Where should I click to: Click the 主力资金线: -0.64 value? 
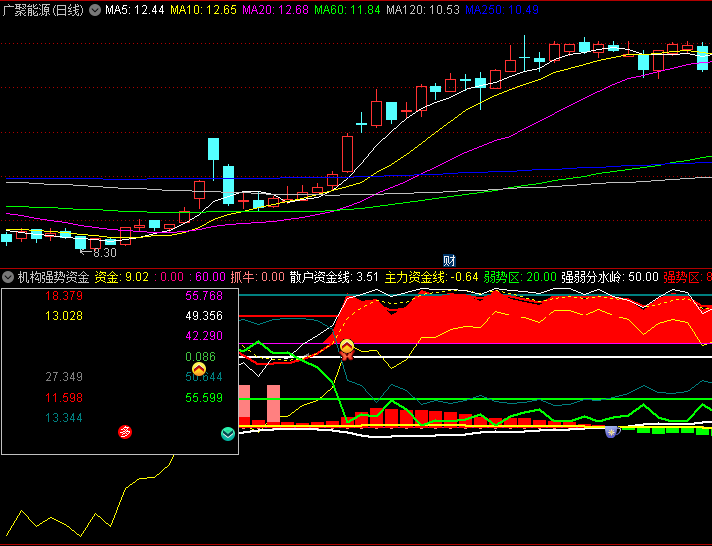pos(431,277)
